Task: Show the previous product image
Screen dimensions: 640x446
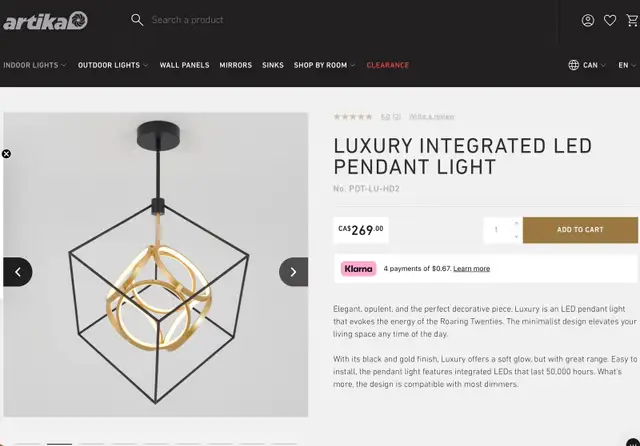Action: (x=18, y=271)
